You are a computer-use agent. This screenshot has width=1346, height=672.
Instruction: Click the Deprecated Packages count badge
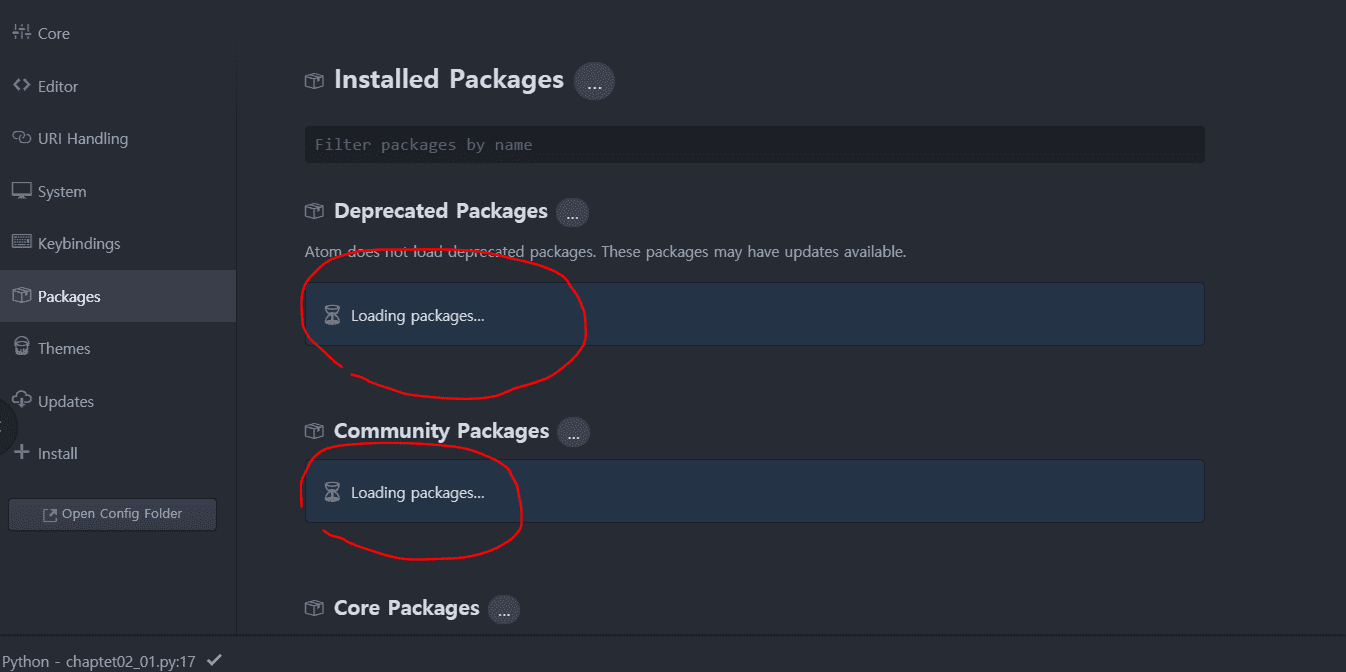pyautogui.click(x=572, y=213)
